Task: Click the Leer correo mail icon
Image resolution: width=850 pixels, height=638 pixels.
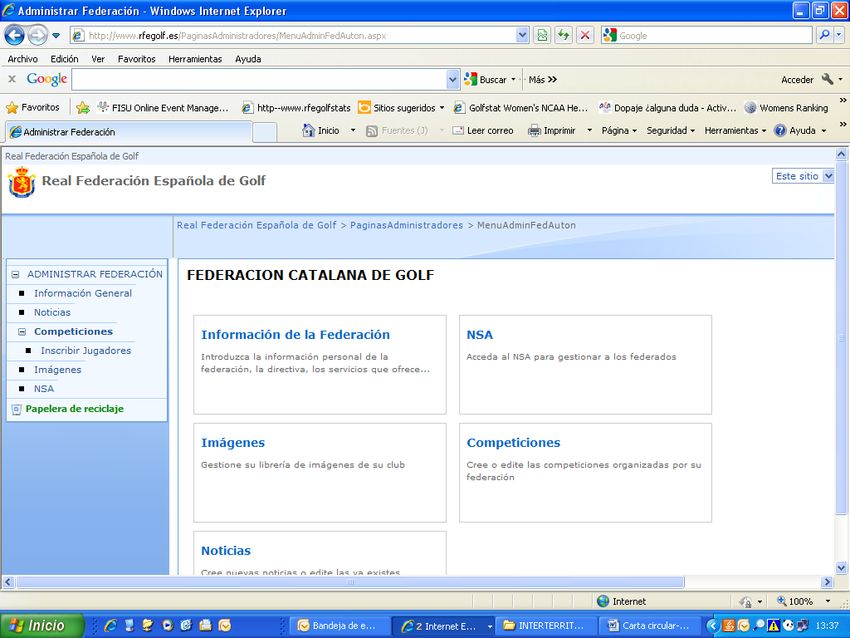Action: pos(458,130)
